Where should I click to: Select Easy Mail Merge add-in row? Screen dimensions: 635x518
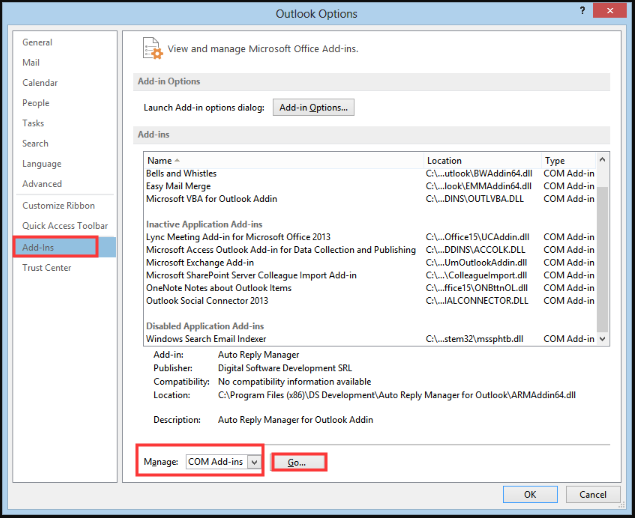click(x=370, y=186)
